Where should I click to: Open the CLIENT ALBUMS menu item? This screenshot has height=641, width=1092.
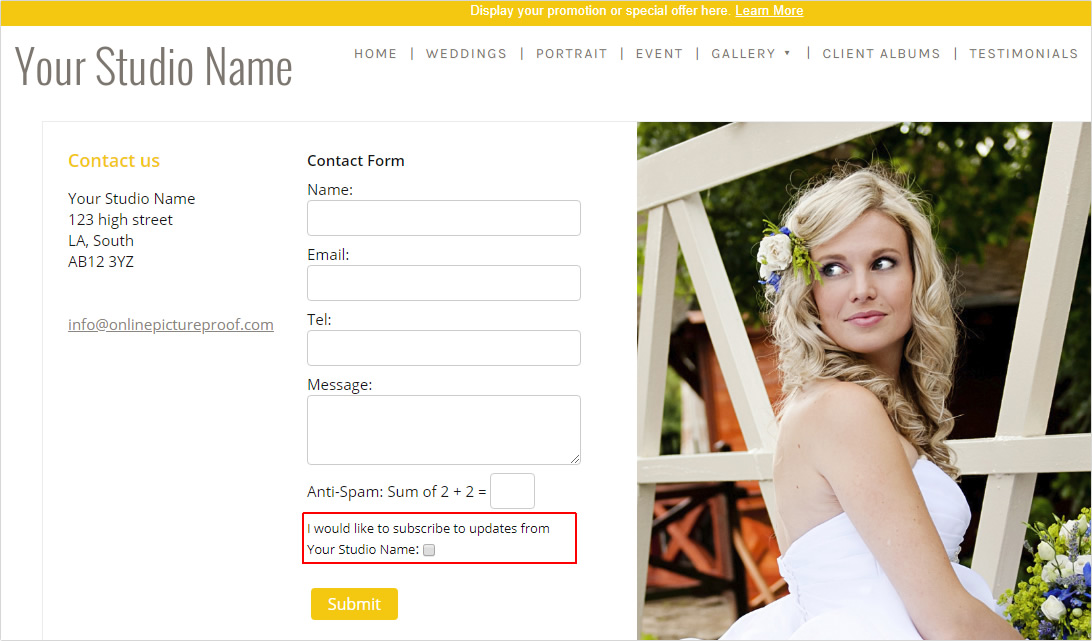tap(881, 54)
